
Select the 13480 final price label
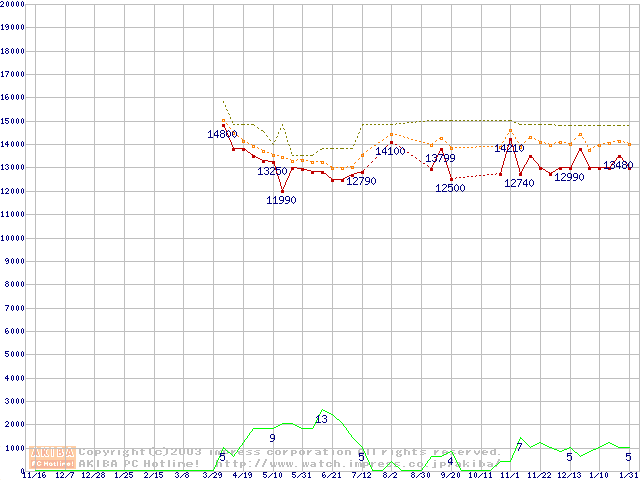(x=618, y=165)
